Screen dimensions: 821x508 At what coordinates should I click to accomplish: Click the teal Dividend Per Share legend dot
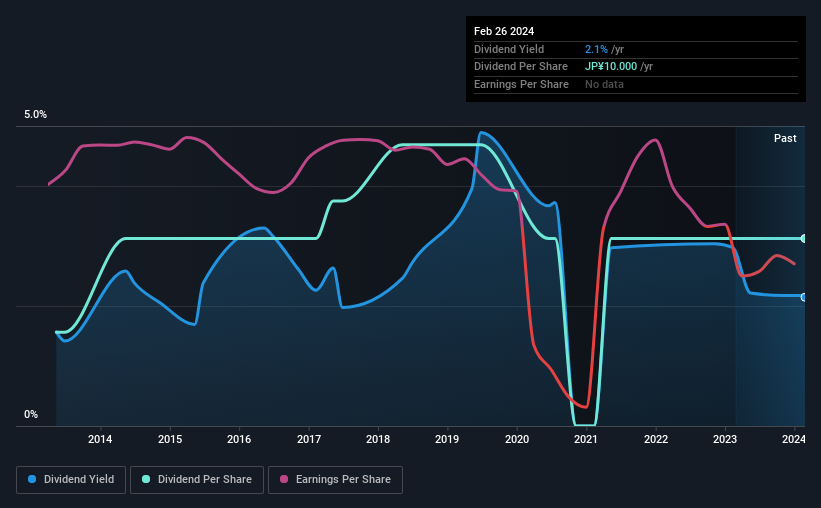[x=146, y=479]
